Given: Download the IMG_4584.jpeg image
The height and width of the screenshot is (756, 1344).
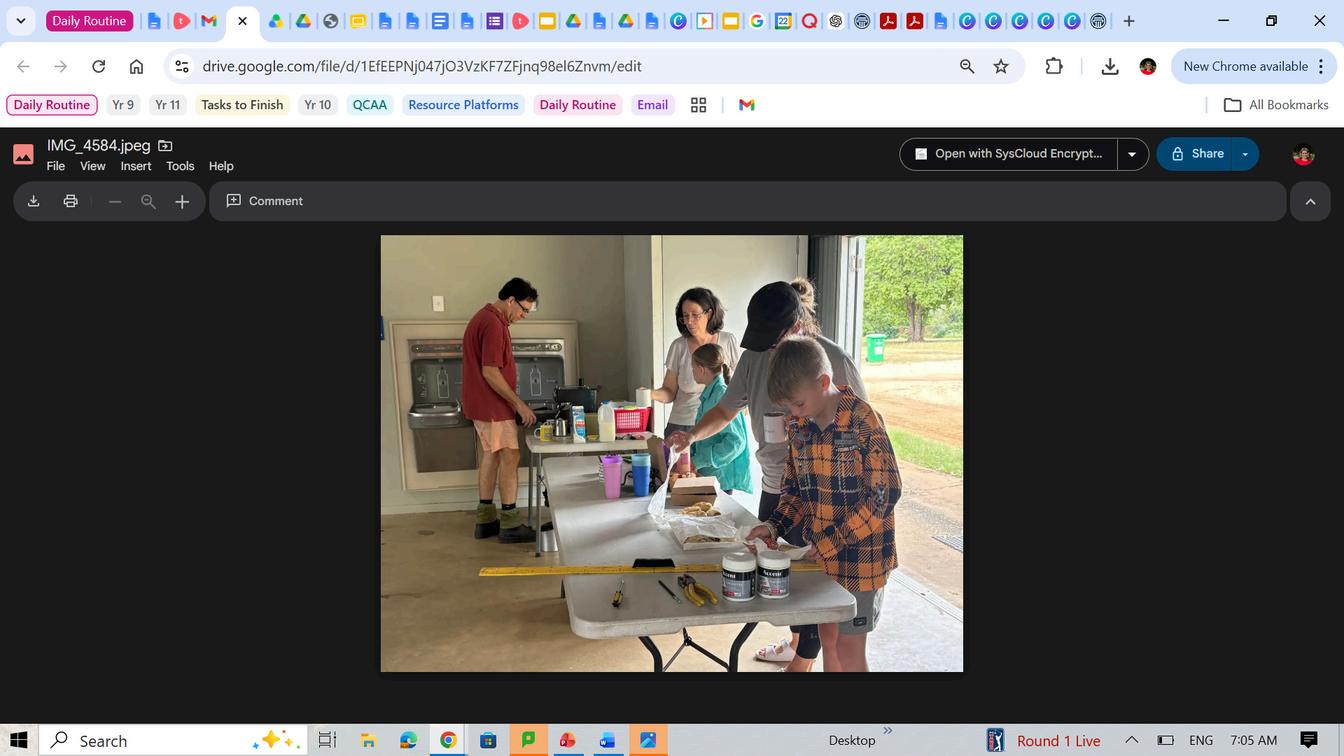Looking at the screenshot, I should click(33, 201).
